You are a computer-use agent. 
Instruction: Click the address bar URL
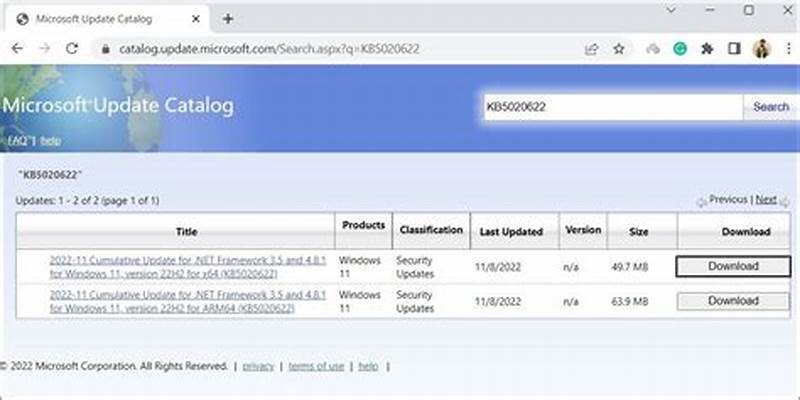pos(269,49)
